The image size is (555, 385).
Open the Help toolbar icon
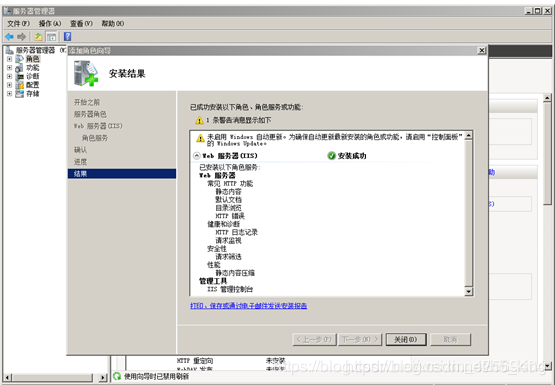click(67, 36)
